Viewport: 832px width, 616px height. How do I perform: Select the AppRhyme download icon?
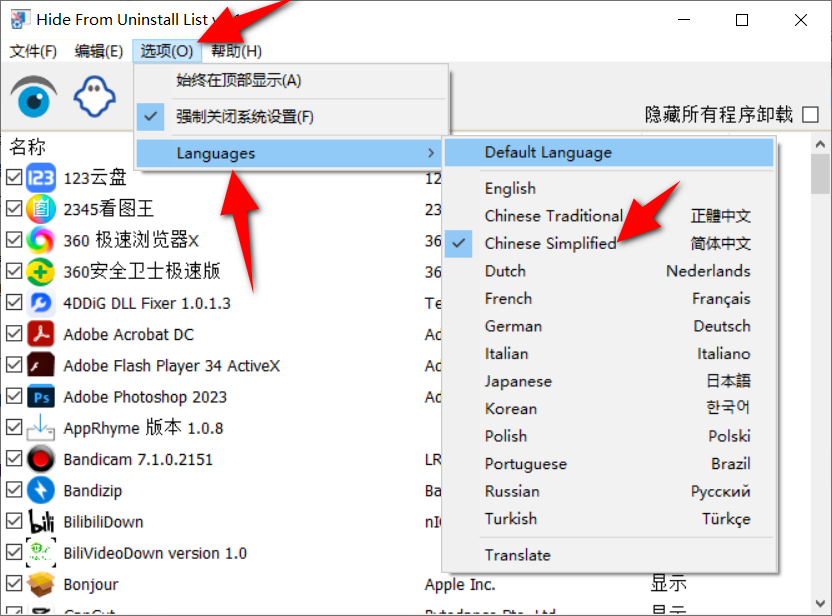click(41, 428)
